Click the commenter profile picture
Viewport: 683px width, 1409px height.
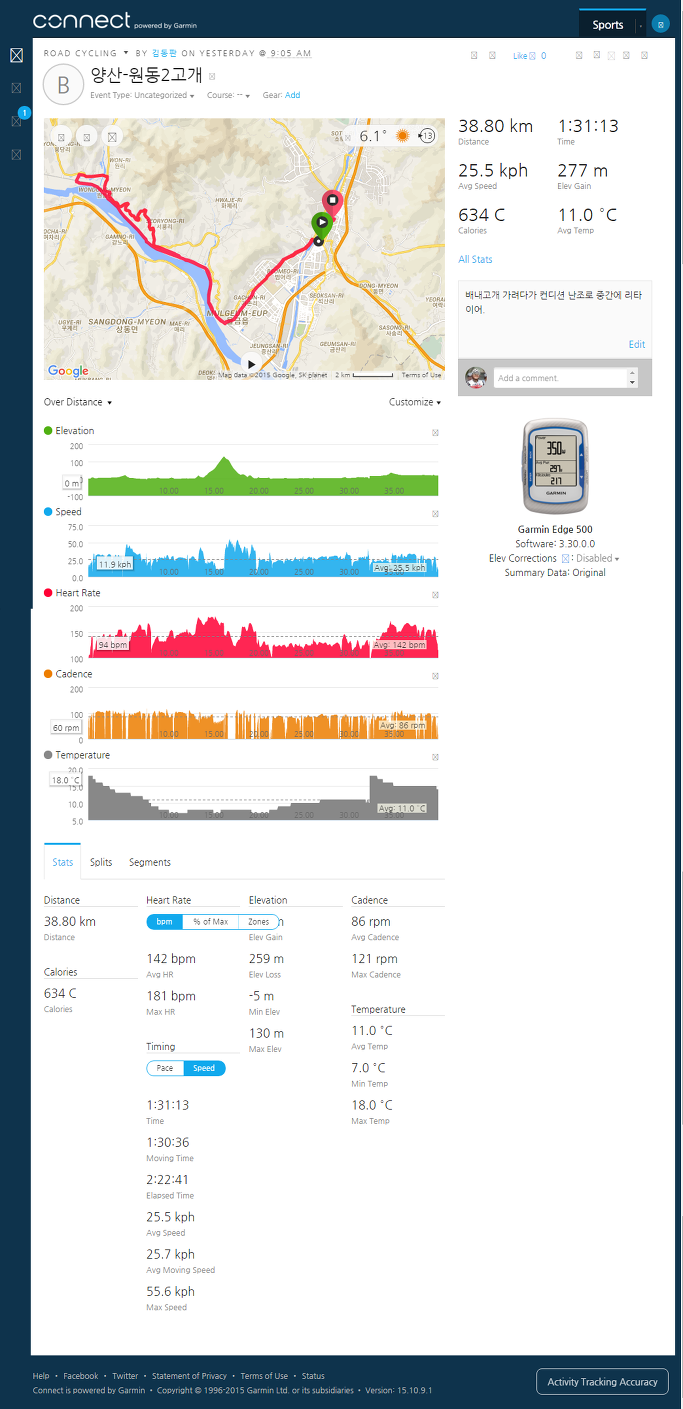(476, 377)
